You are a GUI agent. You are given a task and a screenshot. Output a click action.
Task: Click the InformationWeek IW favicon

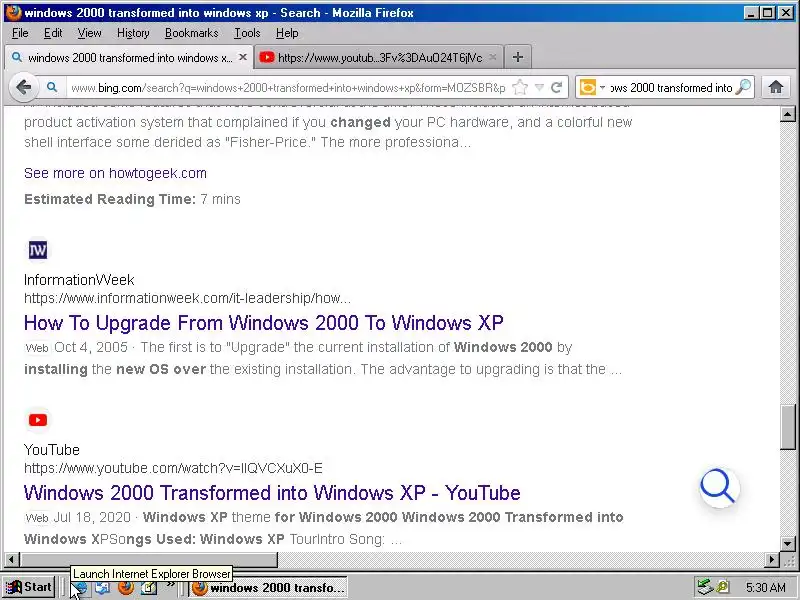[38, 250]
